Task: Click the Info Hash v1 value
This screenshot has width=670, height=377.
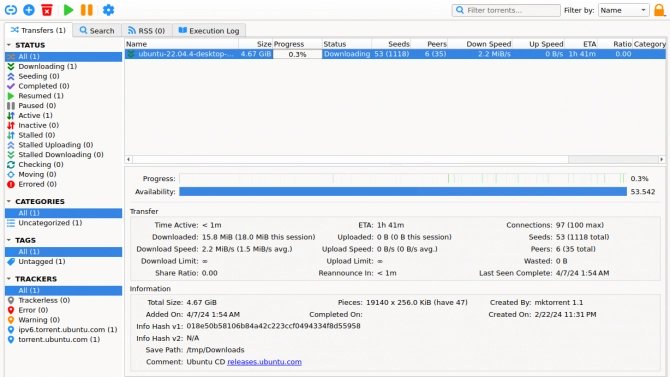Action: click(273, 326)
